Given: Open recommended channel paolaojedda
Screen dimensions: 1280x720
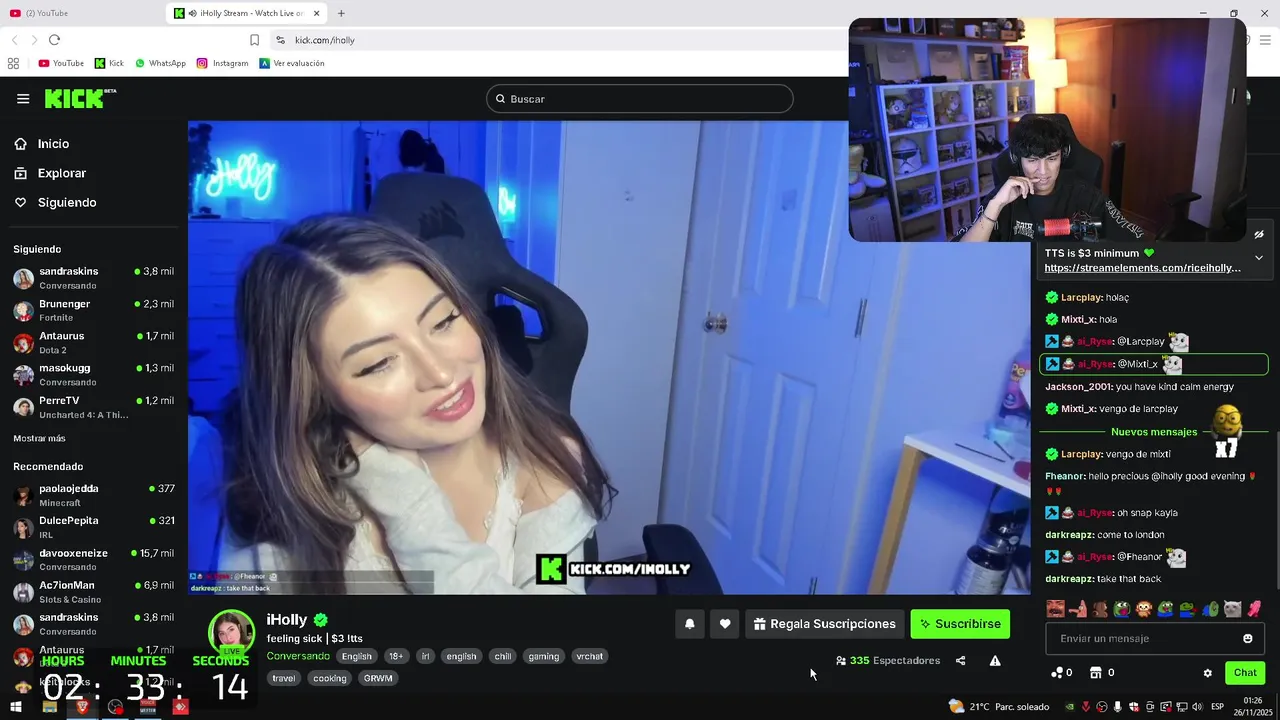Looking at the screenshot, I should coord(94,495).
